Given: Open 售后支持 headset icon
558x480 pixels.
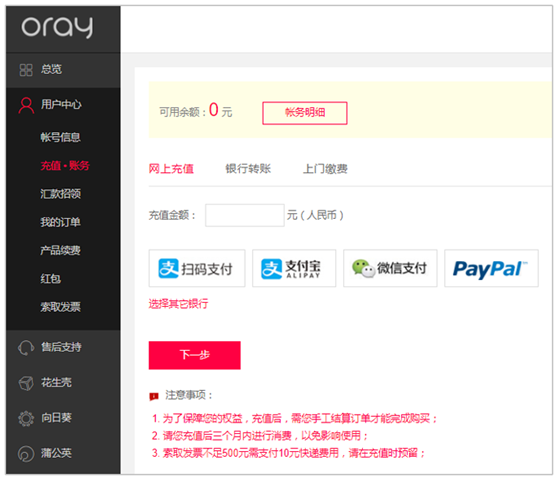Looking at the screenshot, I should point(26,348).
